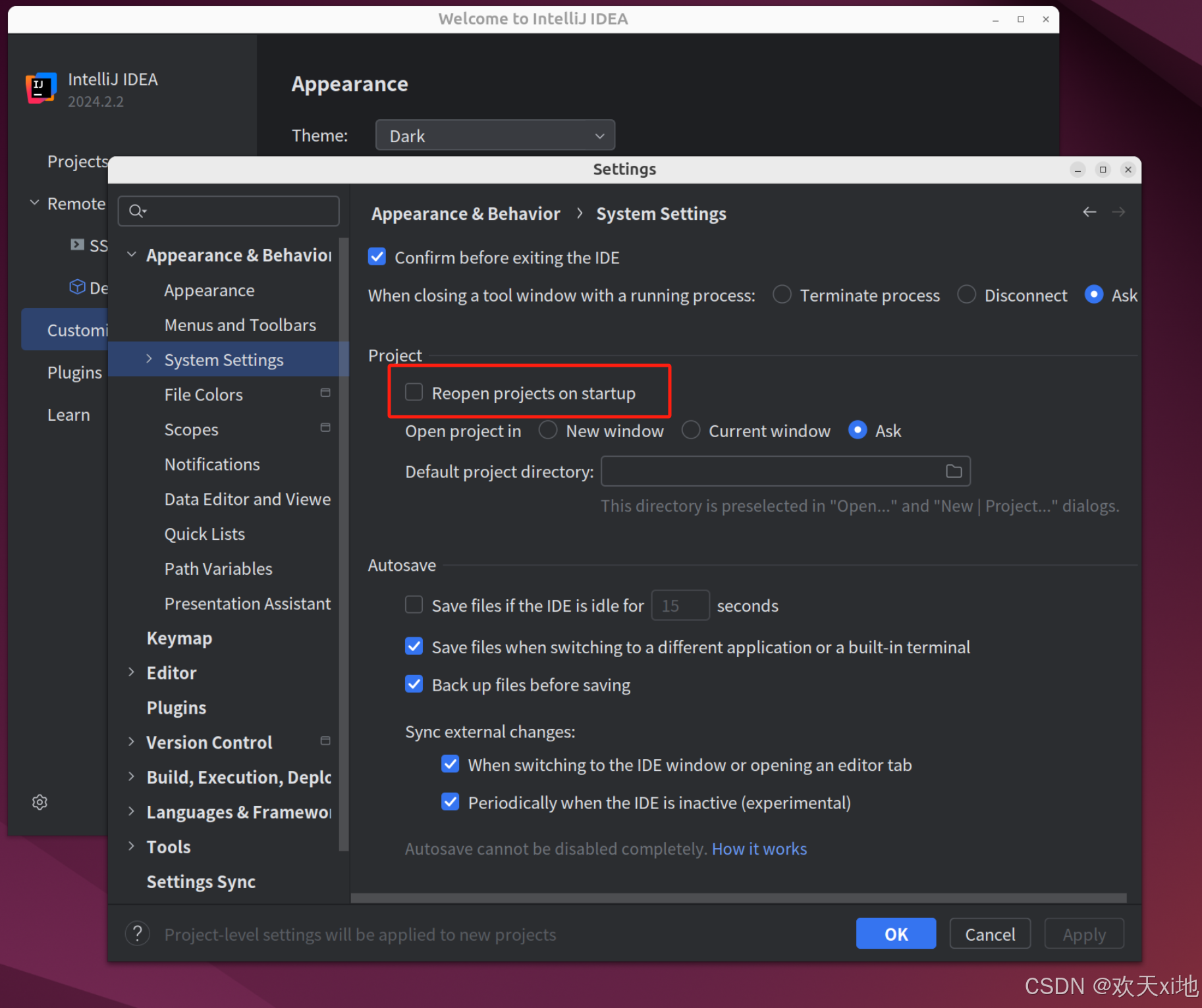Expand the Editor settings node
Image resolution: width=1202 pixels, height=1008 pixels.
[131, 672]
